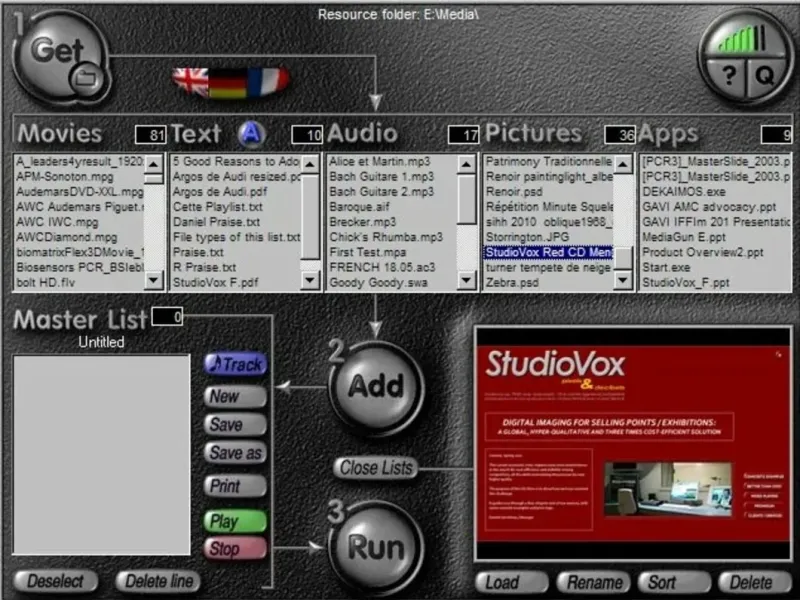
Task: Click the empty Master List box
Action: click(102, 455)
